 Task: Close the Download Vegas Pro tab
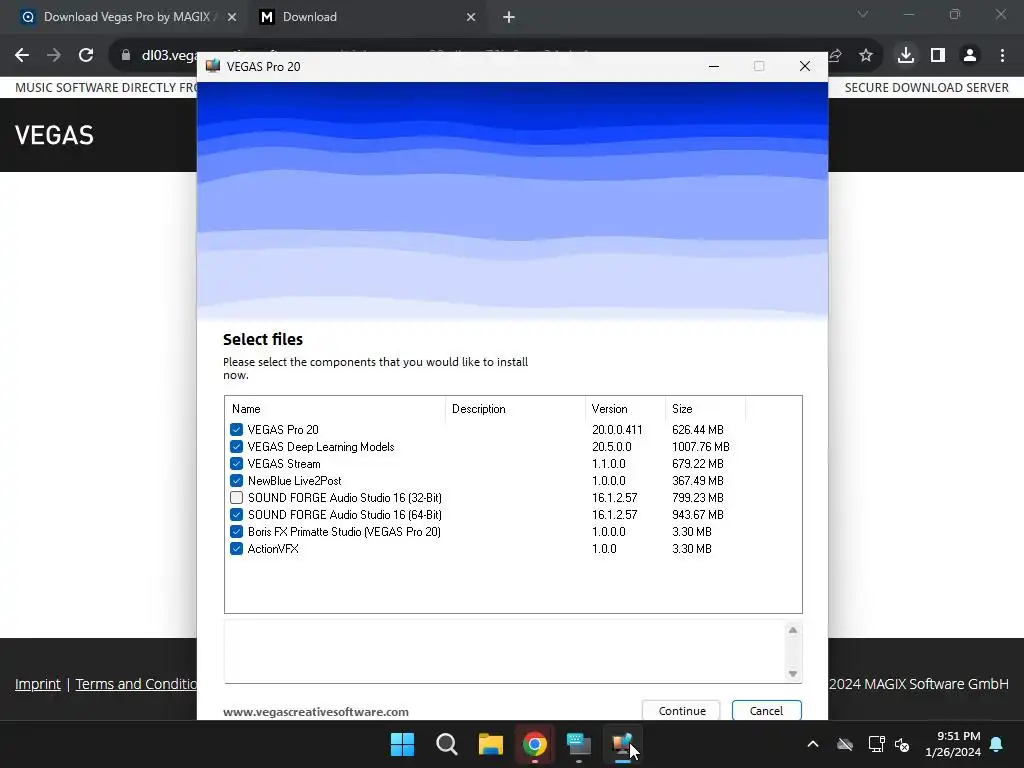point(232,18)
